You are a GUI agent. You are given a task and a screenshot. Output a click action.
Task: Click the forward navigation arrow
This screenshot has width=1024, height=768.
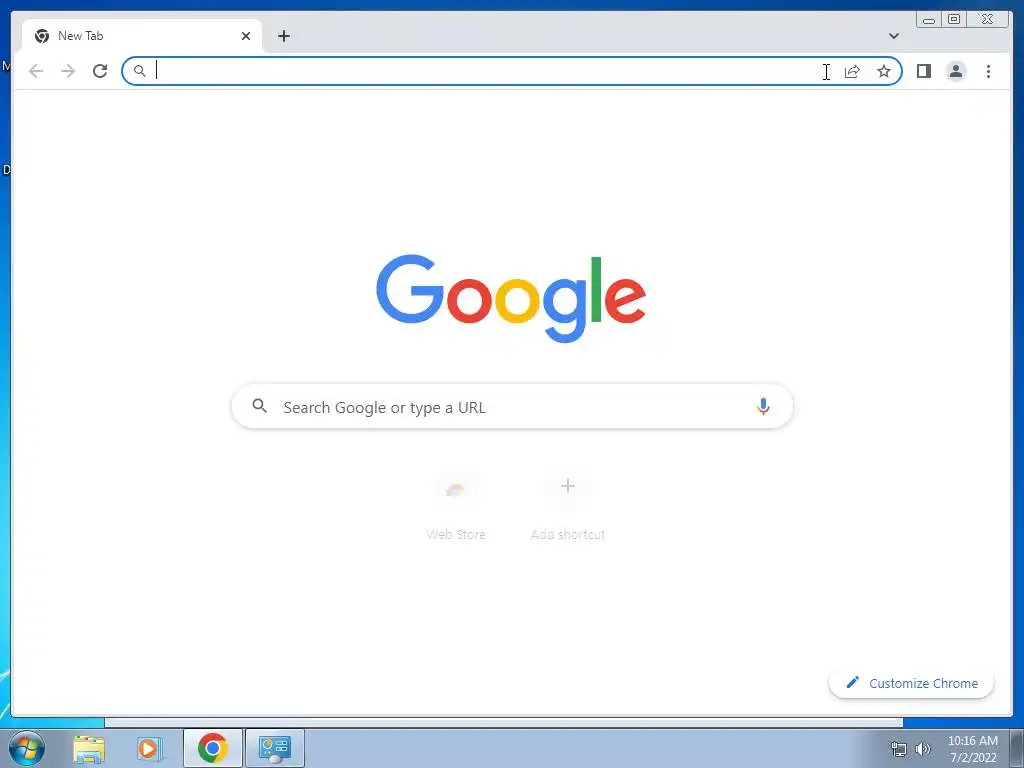click(68, 71)
